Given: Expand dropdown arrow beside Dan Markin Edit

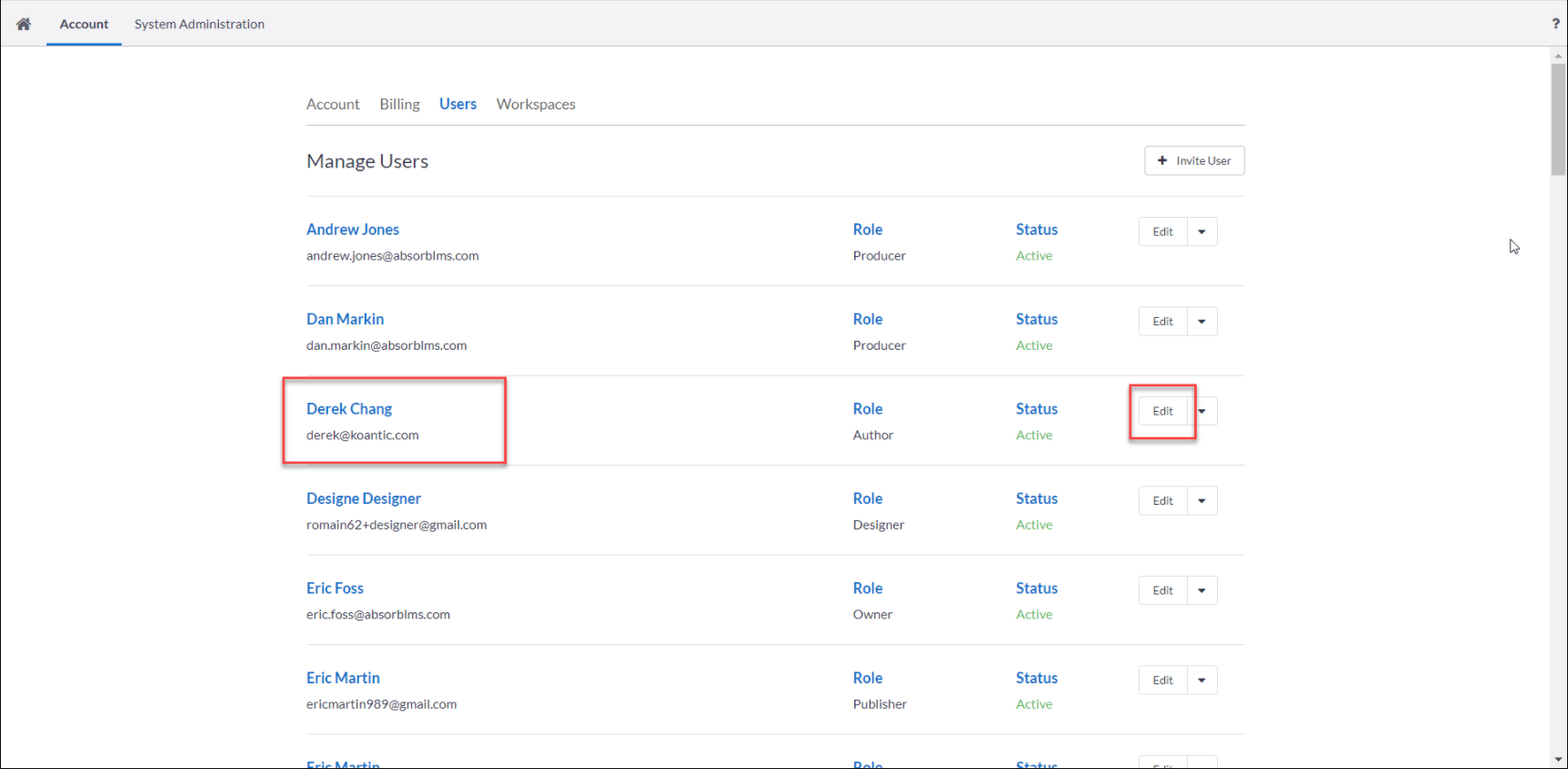Looking at the screenshot, I should coord(1202,321).
